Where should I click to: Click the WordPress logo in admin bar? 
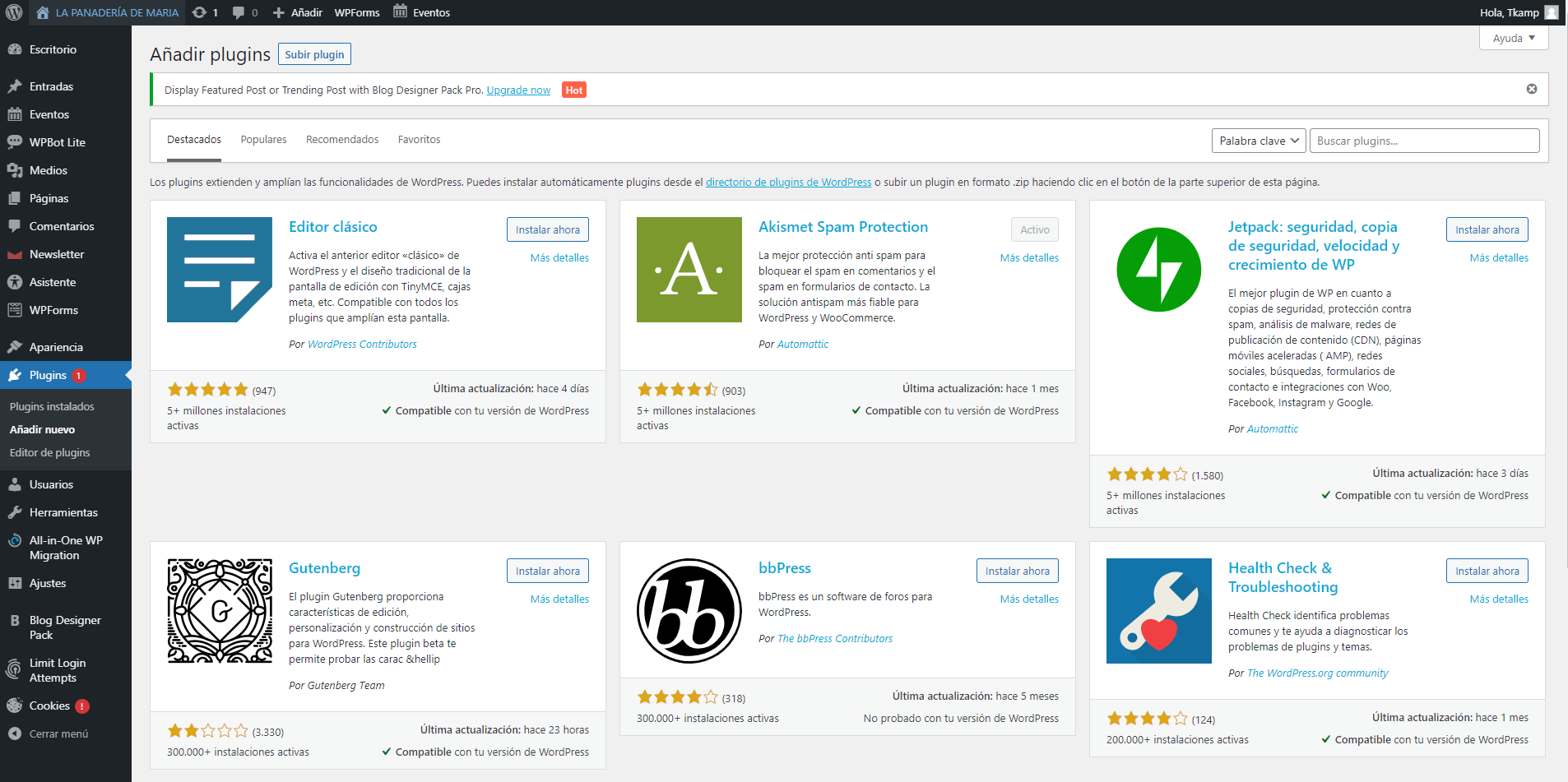tap(14, 12)
